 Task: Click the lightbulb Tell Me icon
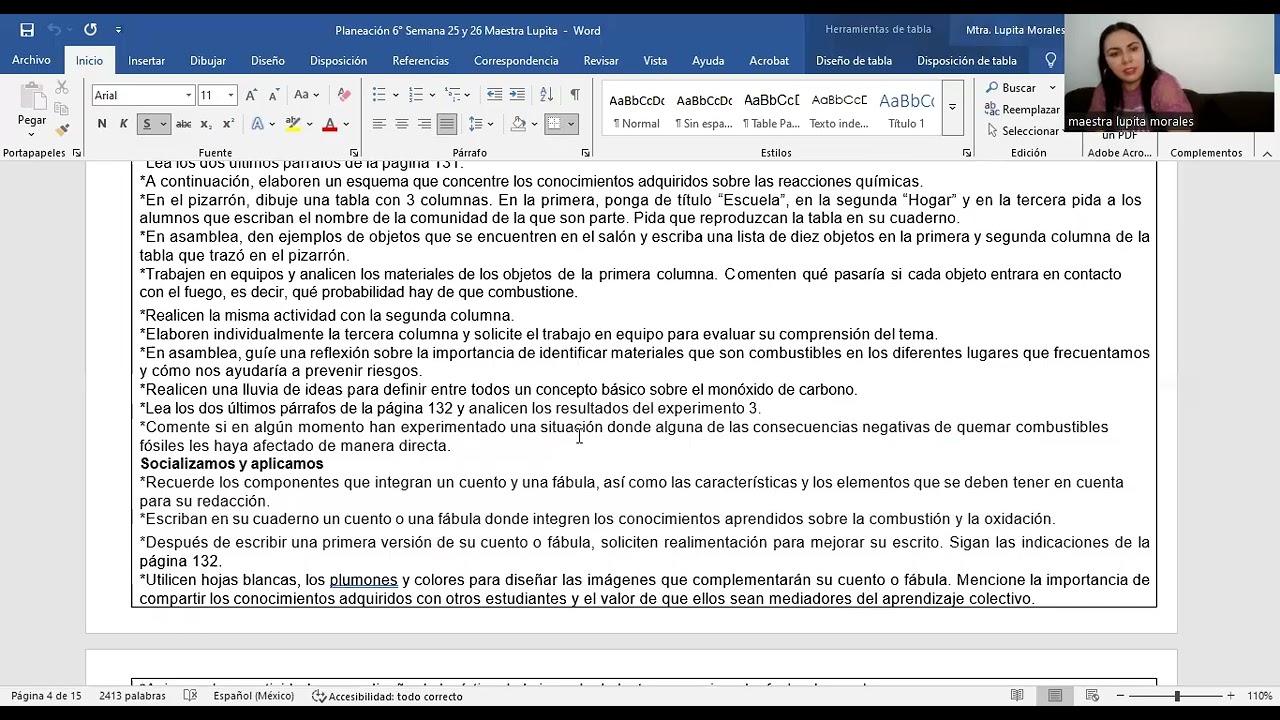(x=1051, y=60)
